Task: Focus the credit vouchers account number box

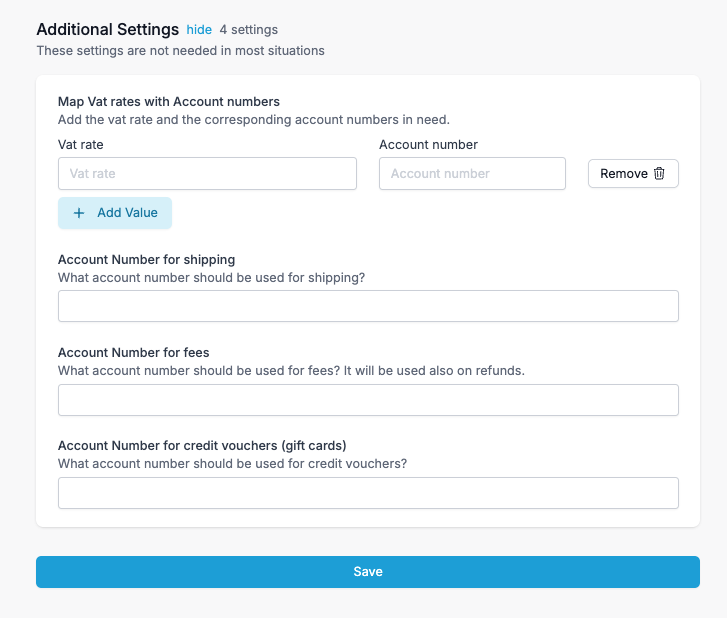Action: pyautogui.click(x=368, y=493)
